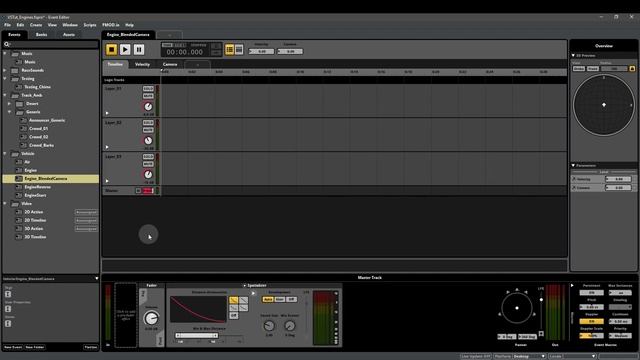This screenshot has width=640, height=360.
Task: Click the add parameter sheet tab
Action: [197, 64]
